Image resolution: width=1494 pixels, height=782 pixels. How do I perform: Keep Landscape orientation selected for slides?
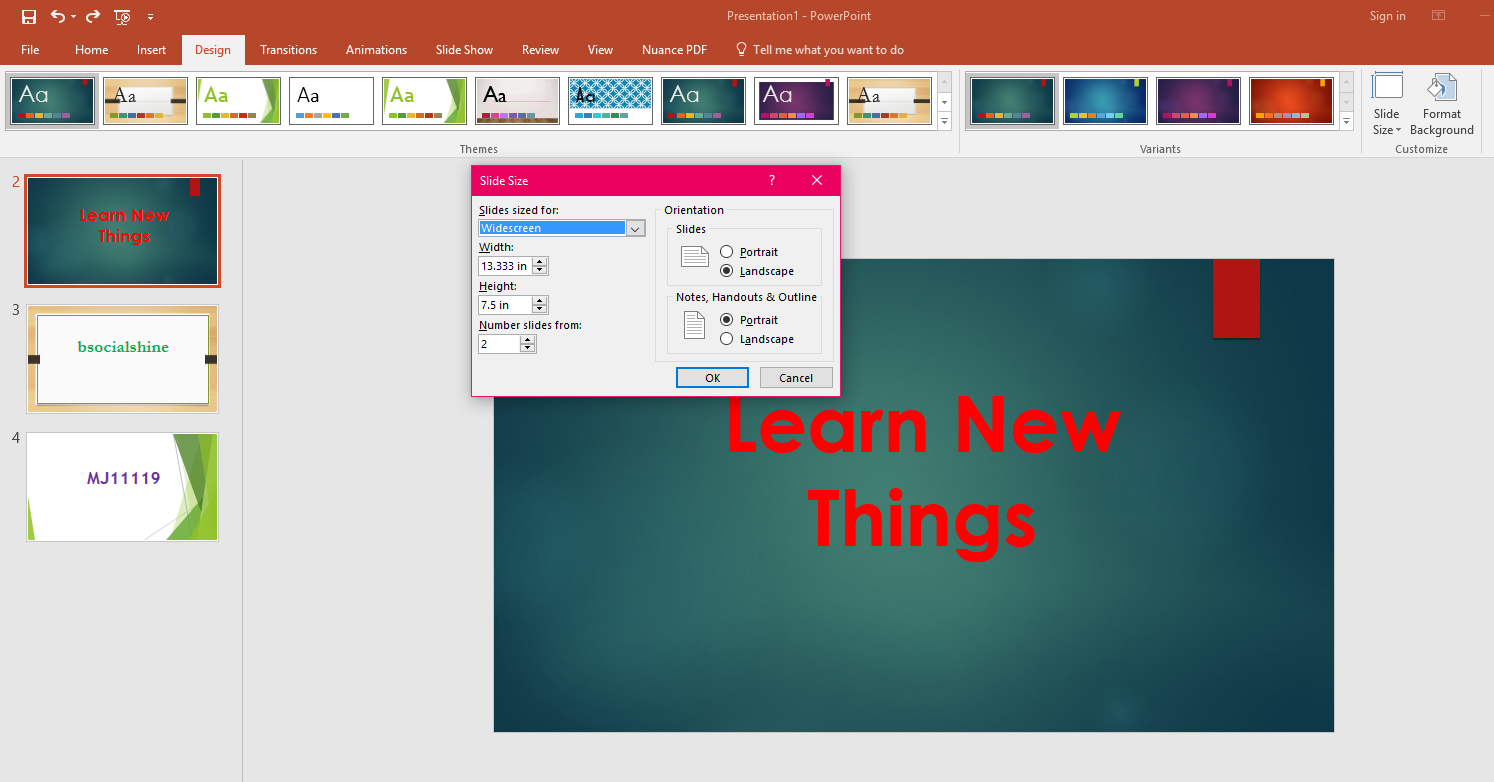click(x=727, y=270)
